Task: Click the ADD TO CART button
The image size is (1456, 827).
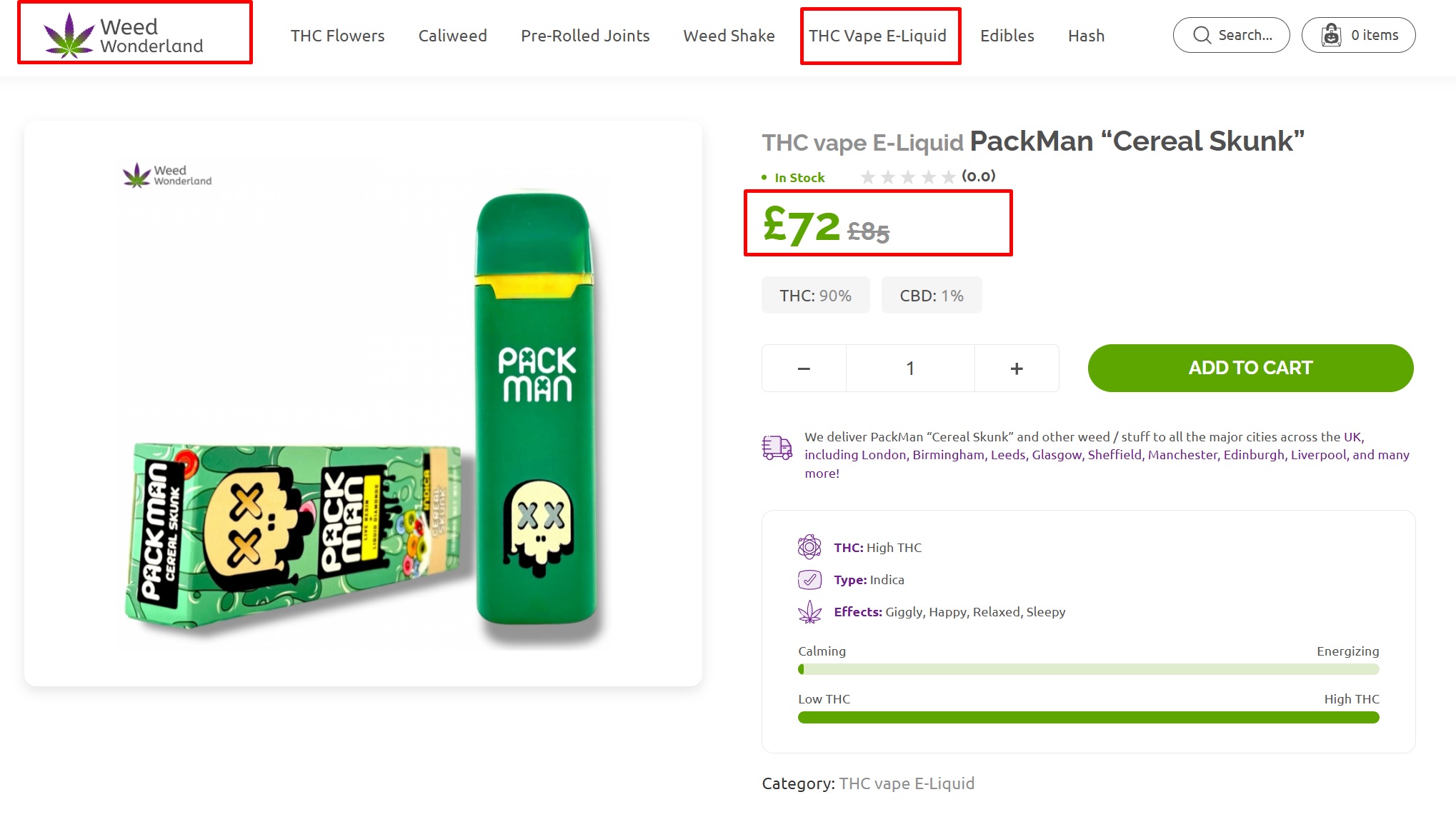Action: (1250, 368)
